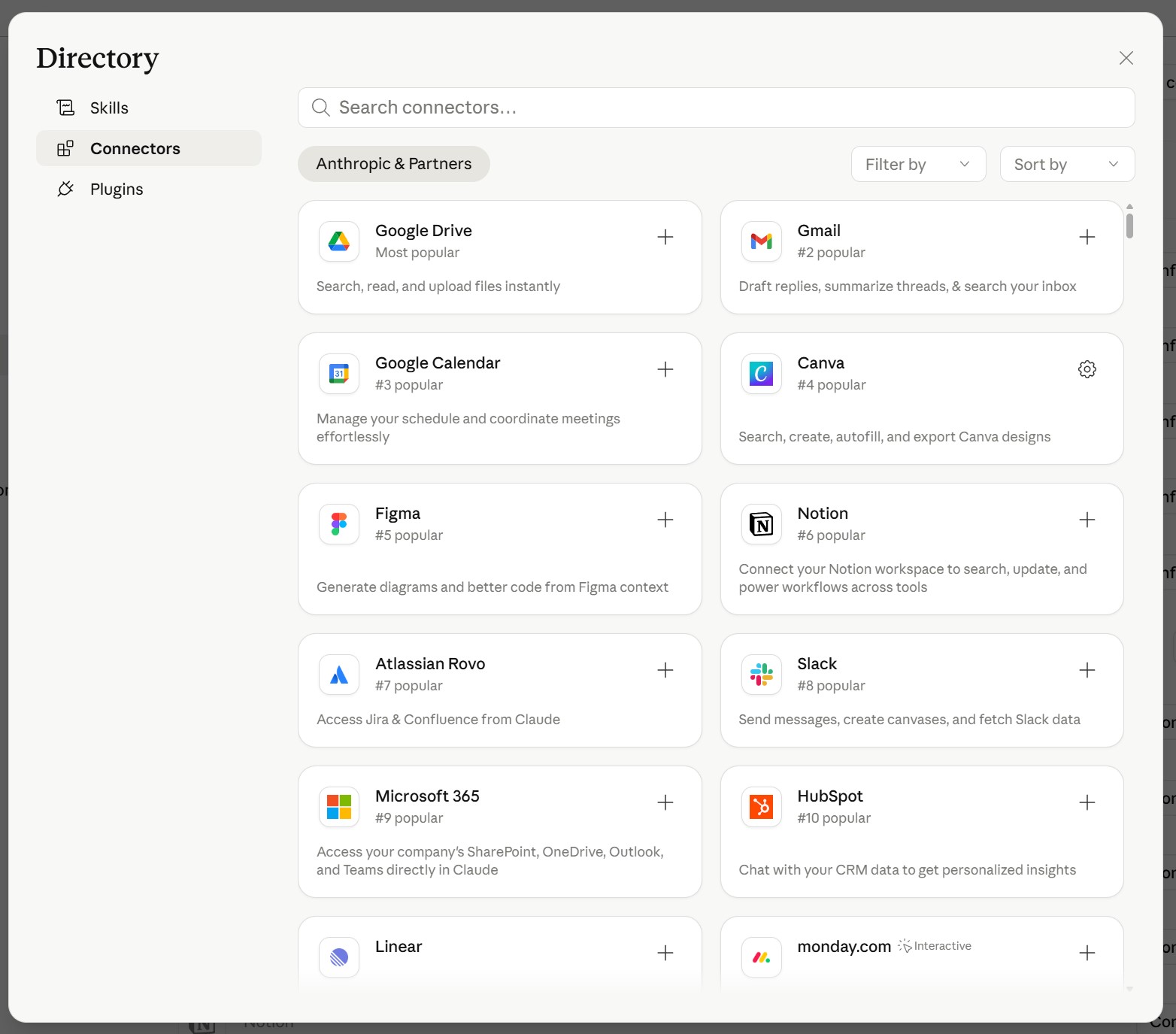Add the HubSpot connector with plus

tap(1087, 802)
